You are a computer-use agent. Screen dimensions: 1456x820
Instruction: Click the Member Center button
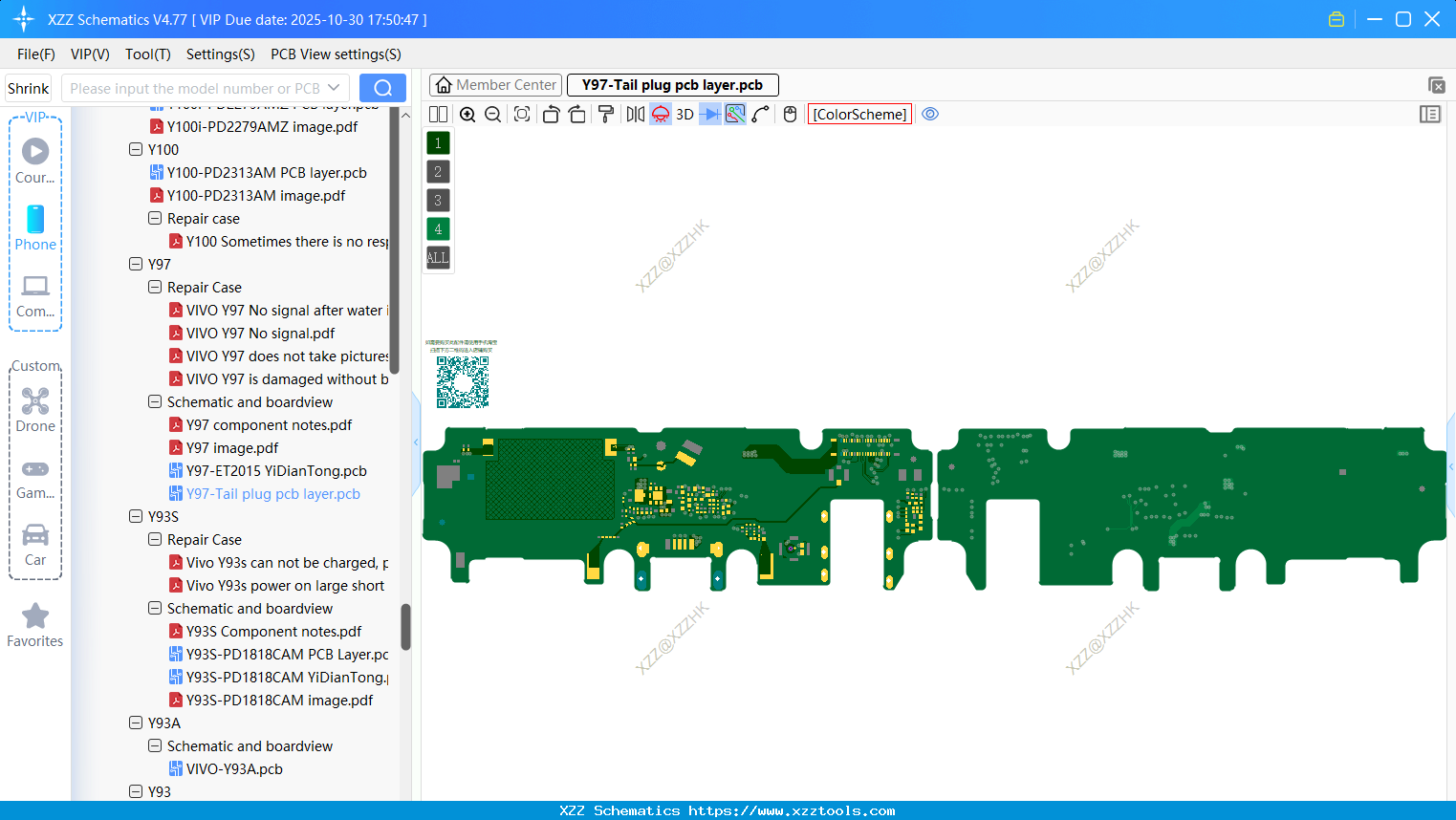point(495,84)
